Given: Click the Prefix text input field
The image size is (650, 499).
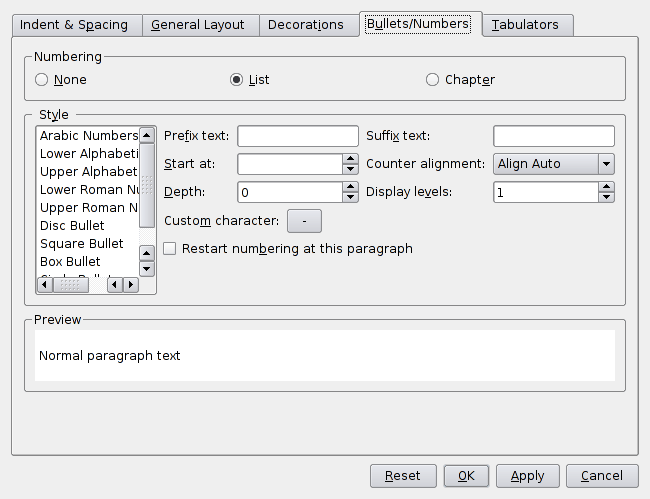Looking at the screenshot, I should point(297,136).
